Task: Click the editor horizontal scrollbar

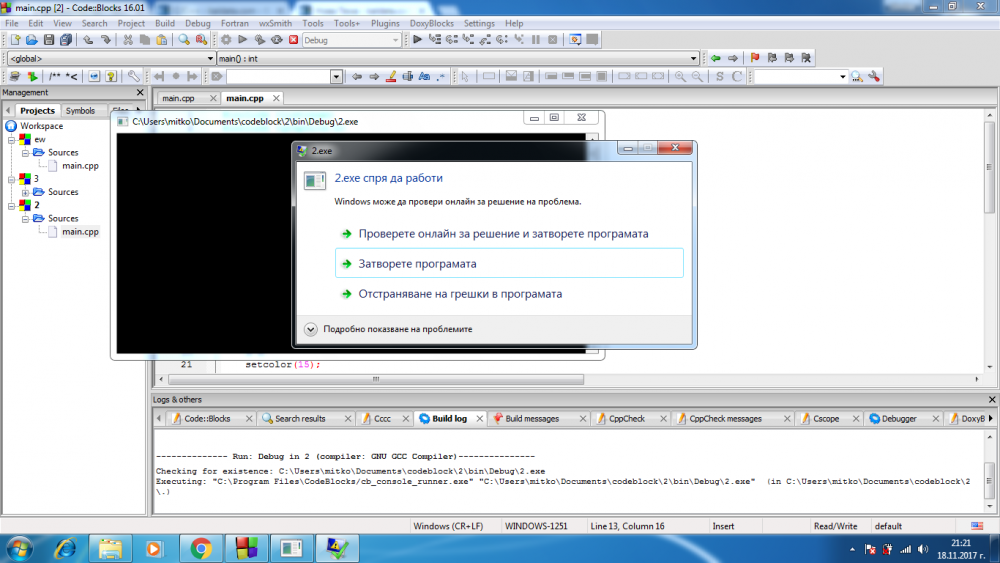Action: pyautogui.click(x=376, y=379)
